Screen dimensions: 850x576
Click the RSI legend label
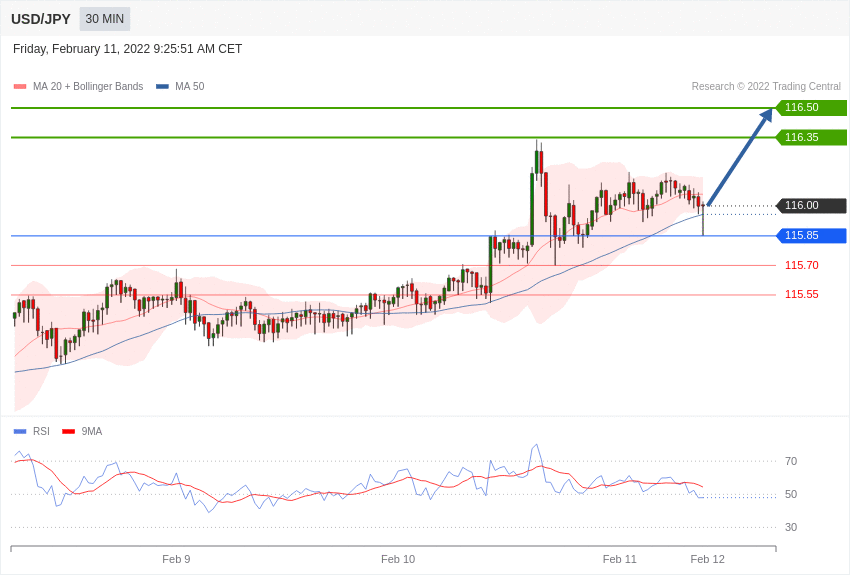click(x=41, y=431)
